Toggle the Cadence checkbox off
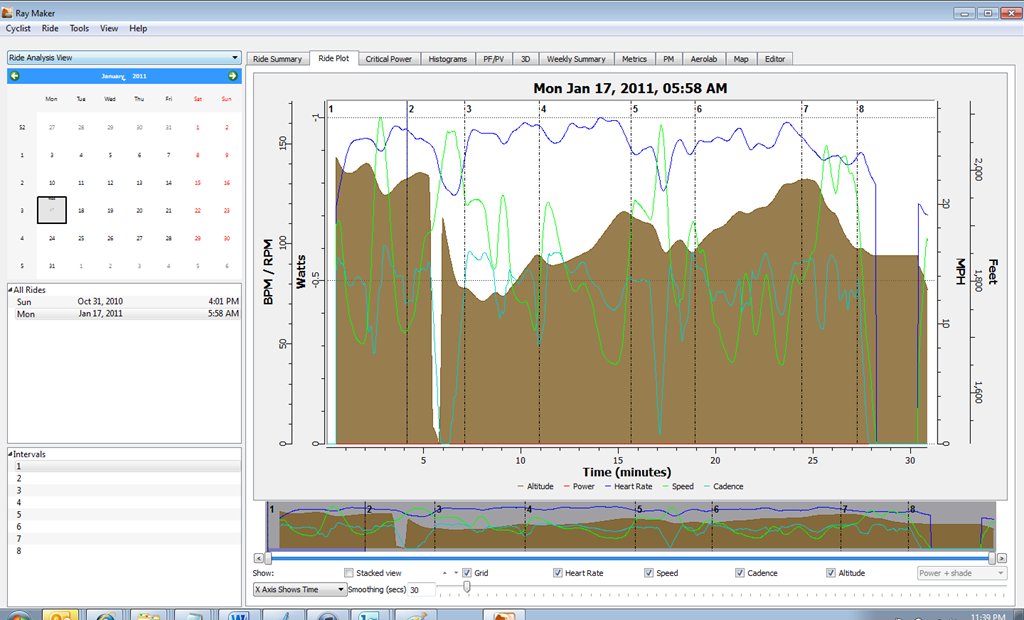This screenshot has width=1024, height=620. [x=740, y=573]
